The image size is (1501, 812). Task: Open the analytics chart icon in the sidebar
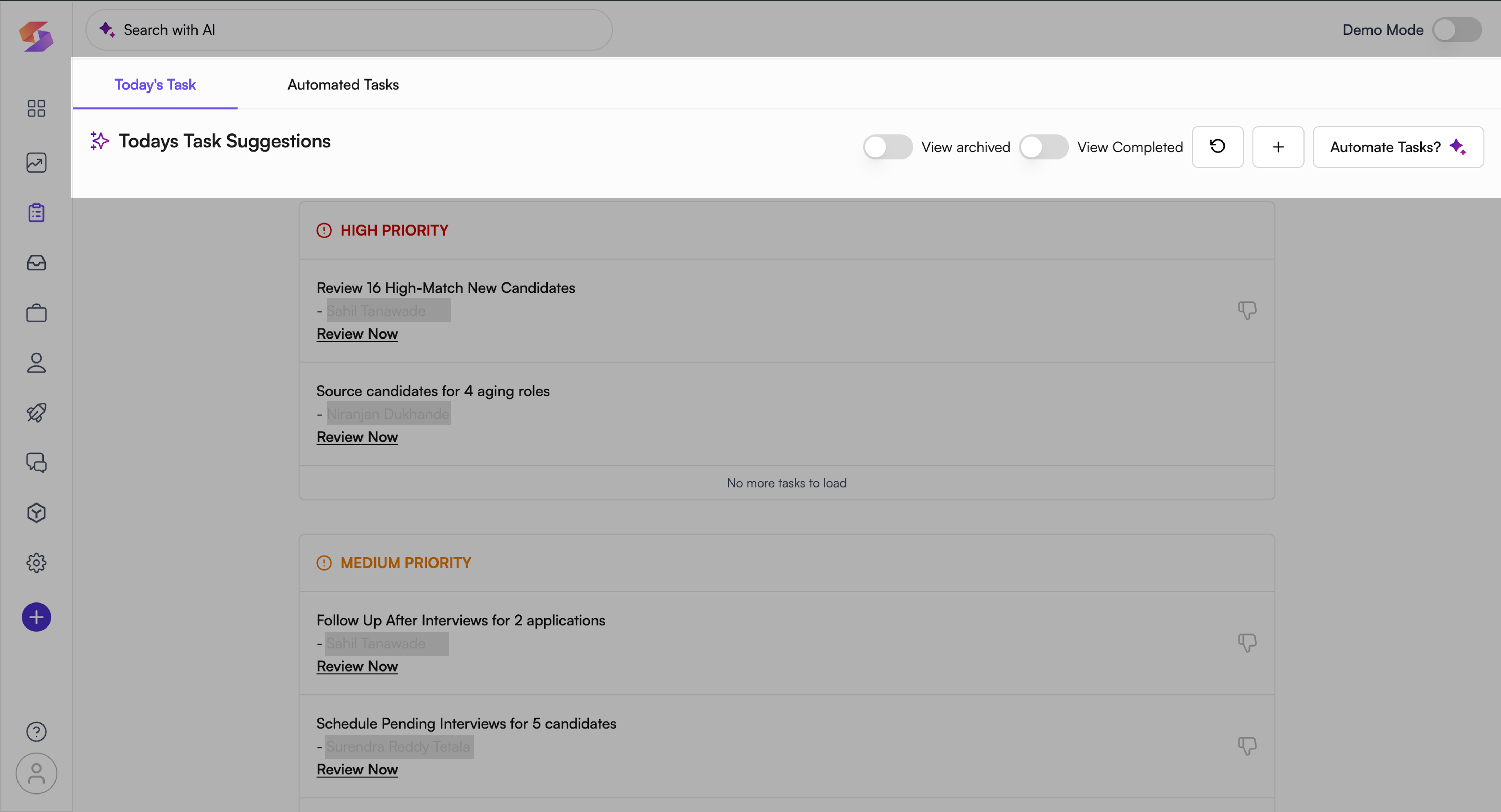36,163
